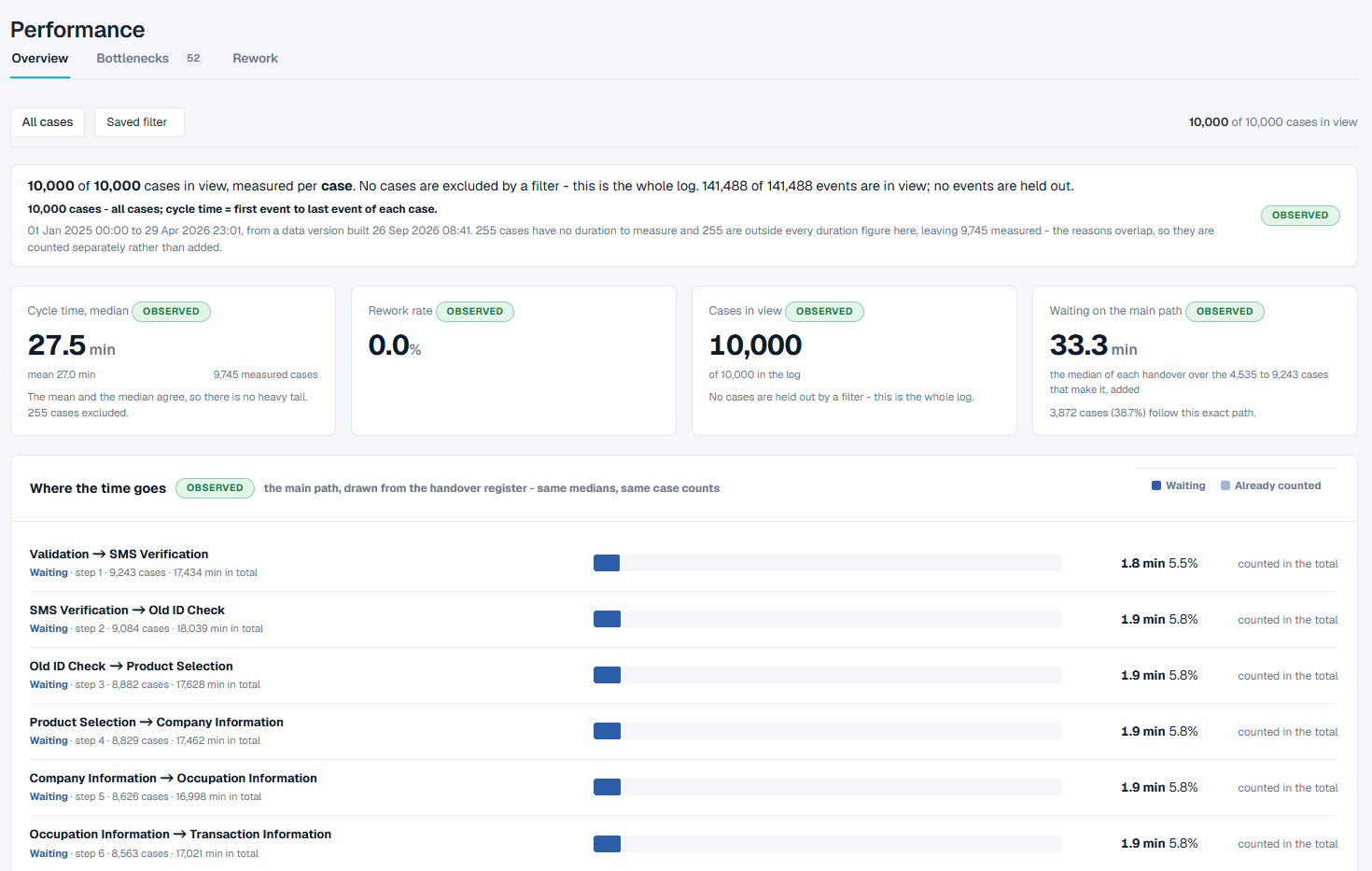This screenshot has width=1372, height=871.
Task: Click the Validation → SMS Verification waiting bar
Action: coord(607,563)
